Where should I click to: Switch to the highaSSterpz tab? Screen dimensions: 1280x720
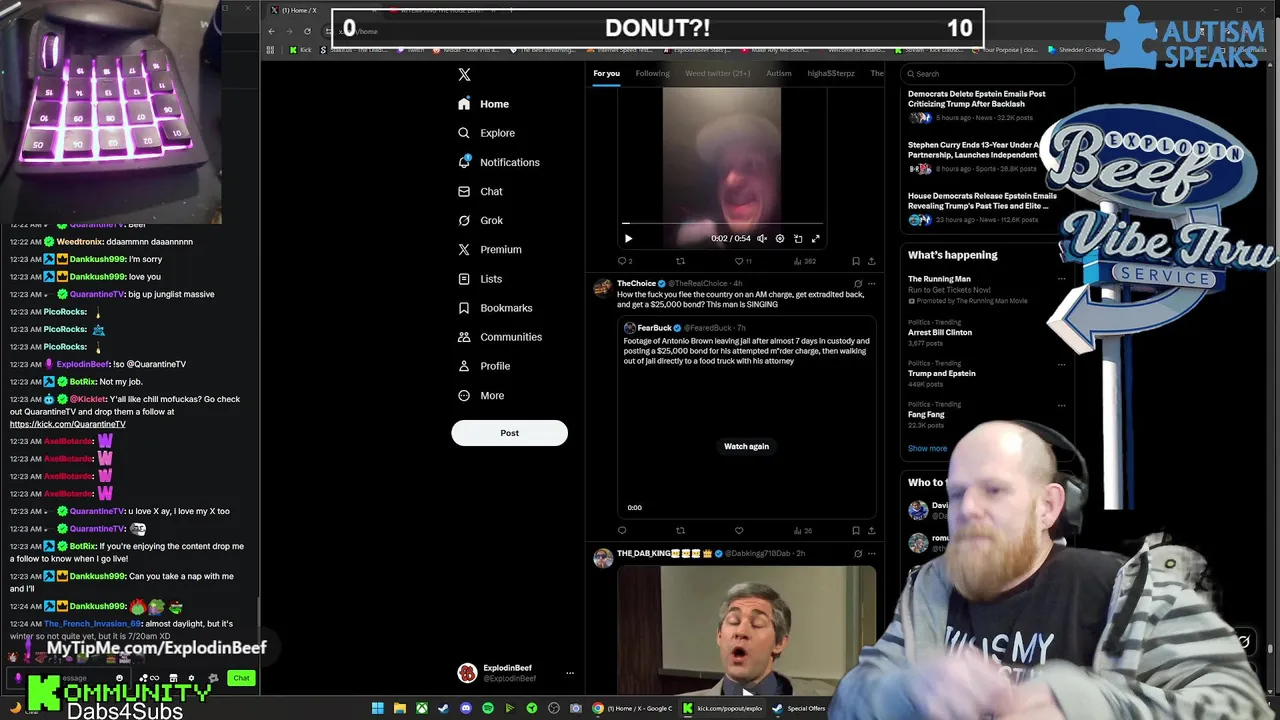click(831, 73)
